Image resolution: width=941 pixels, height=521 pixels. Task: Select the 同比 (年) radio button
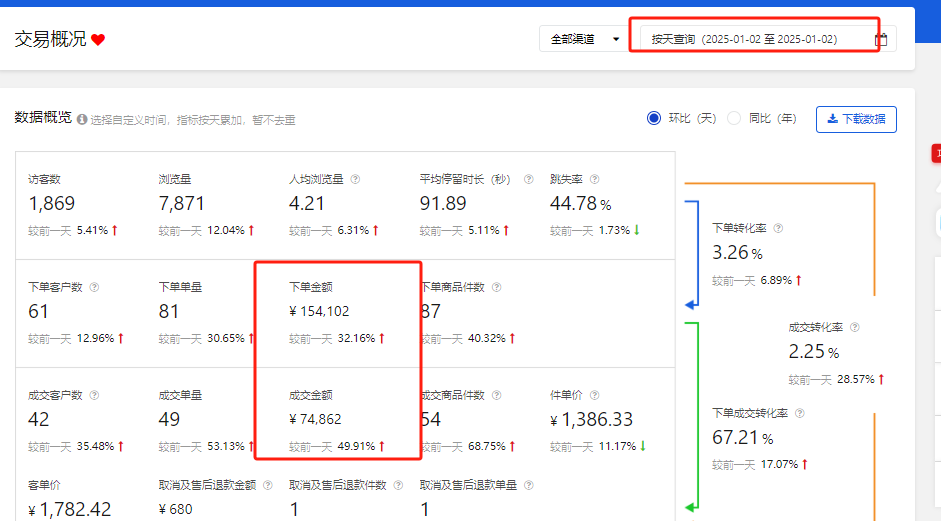[x=734, y=118]
